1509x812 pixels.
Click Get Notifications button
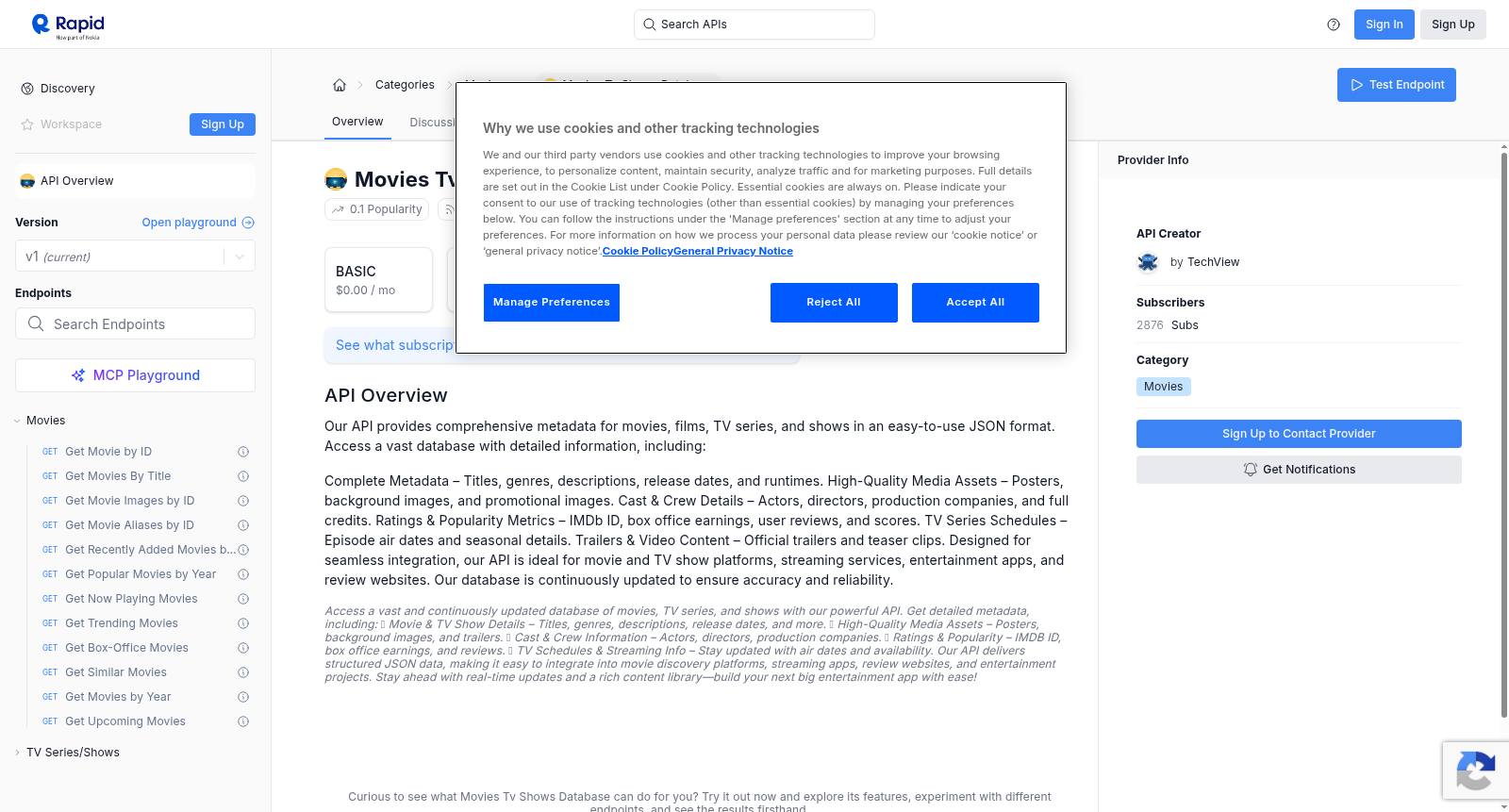(x=1299, y=470)
